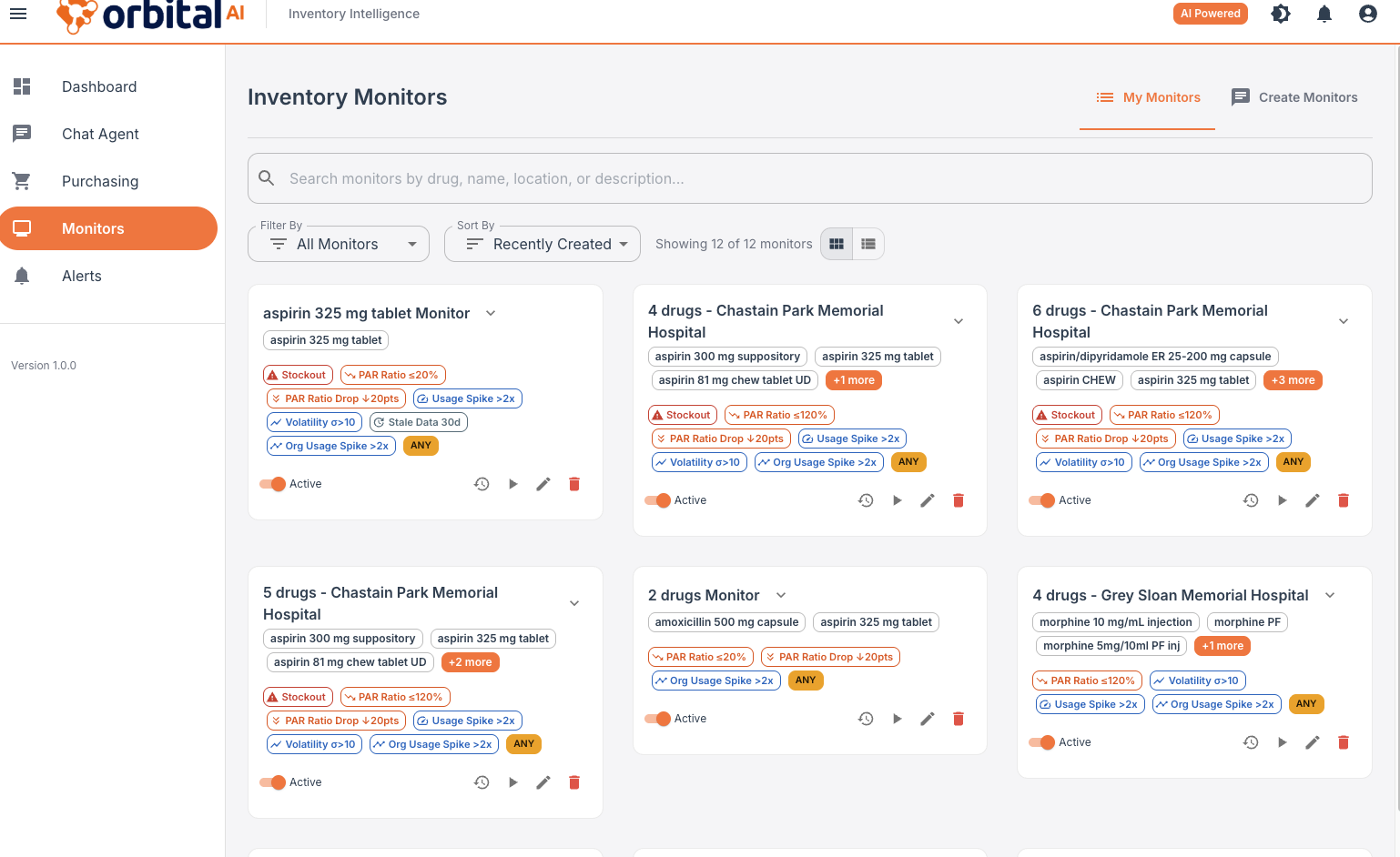Viewport: 1400px width, 857px height.
Task: Switch to list view layout
Action: (x=868, y=244)
